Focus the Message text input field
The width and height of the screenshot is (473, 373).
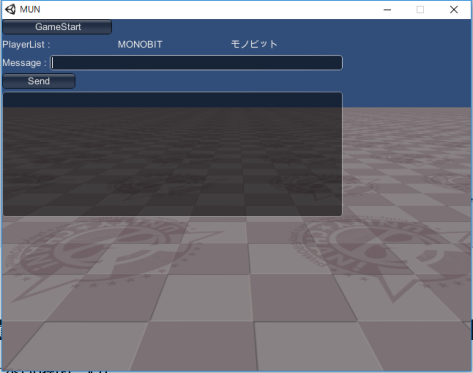click(x=196, y=63)
